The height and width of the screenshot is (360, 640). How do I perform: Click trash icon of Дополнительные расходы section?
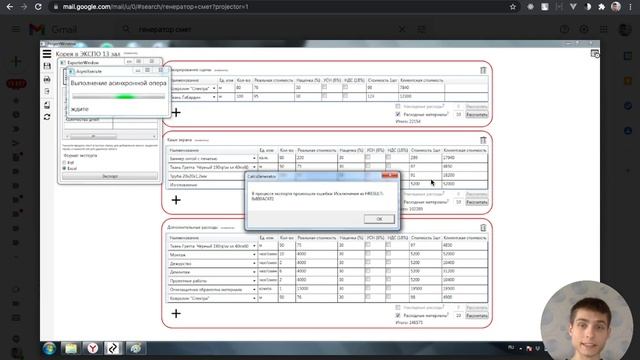pyautogui.click(x=483, y=228)
